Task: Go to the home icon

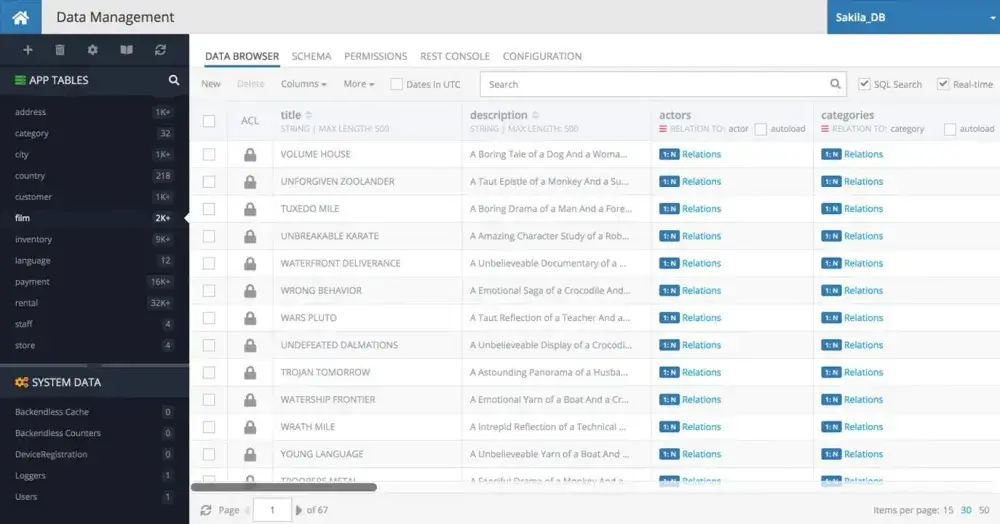Action: point(20,17)
